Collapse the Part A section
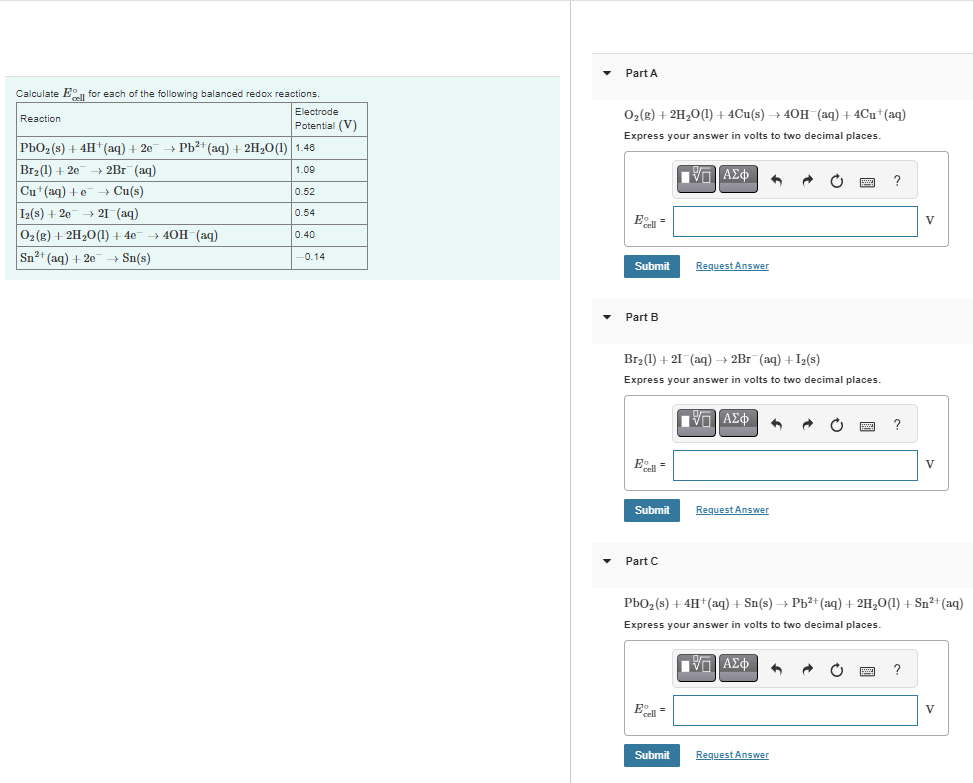The height and width of the screenshot is (783, 973). coord(606,73)
